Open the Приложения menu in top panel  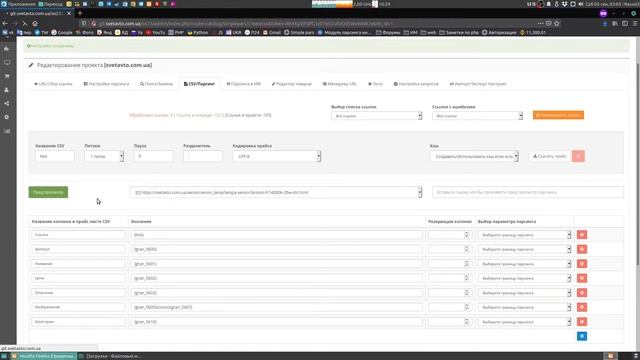19,4
